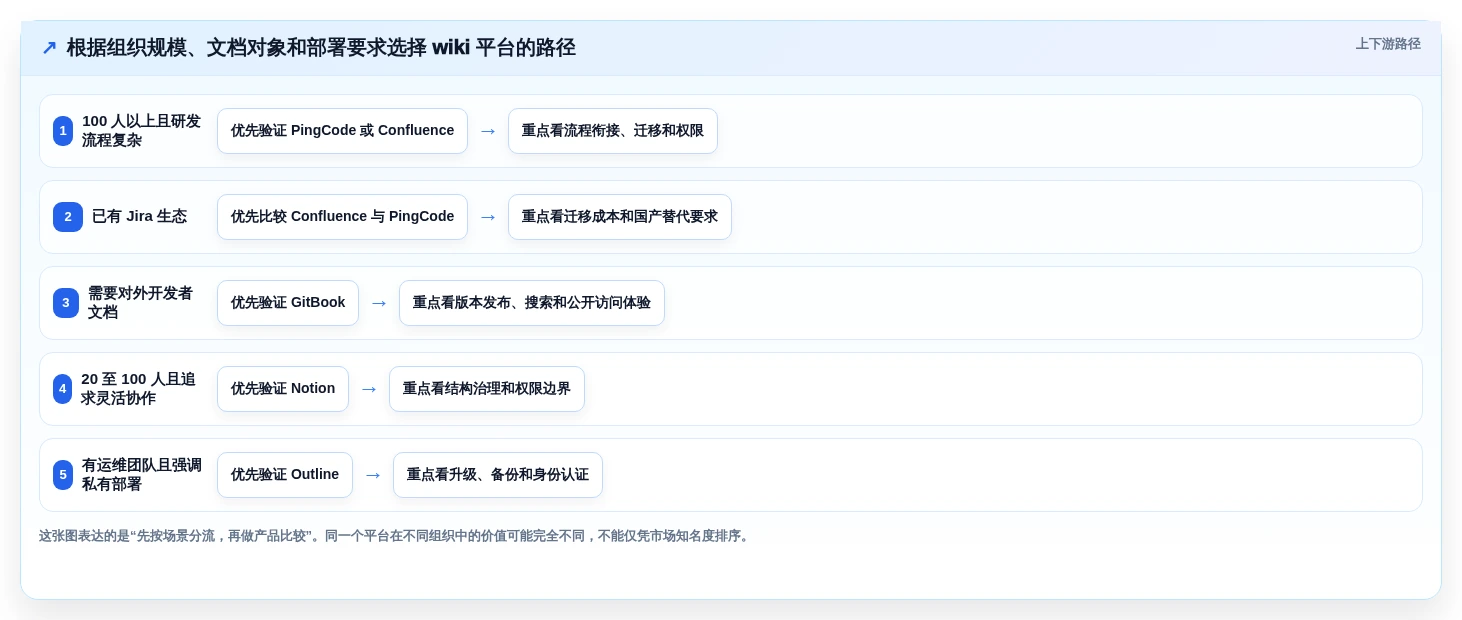
Task: Click the text 有运维团队且强调私有部署
Action: click(x=142, y=475)
